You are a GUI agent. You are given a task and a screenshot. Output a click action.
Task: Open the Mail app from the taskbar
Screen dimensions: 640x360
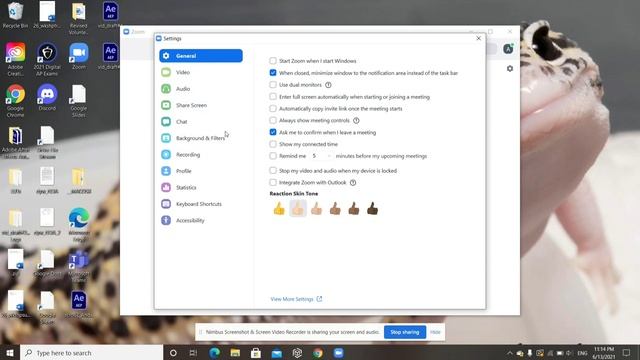click(277, 353)
